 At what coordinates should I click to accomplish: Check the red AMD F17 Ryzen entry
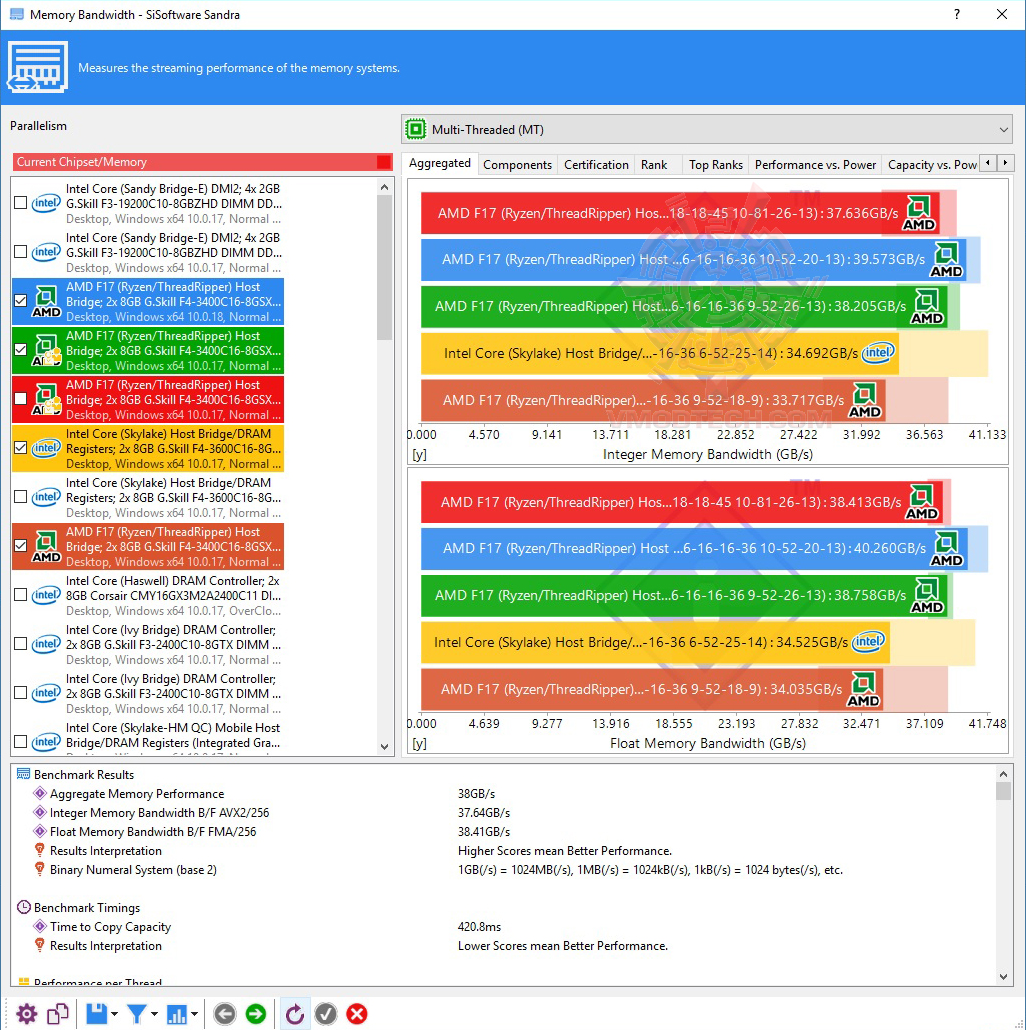click(x=20, y=399)
